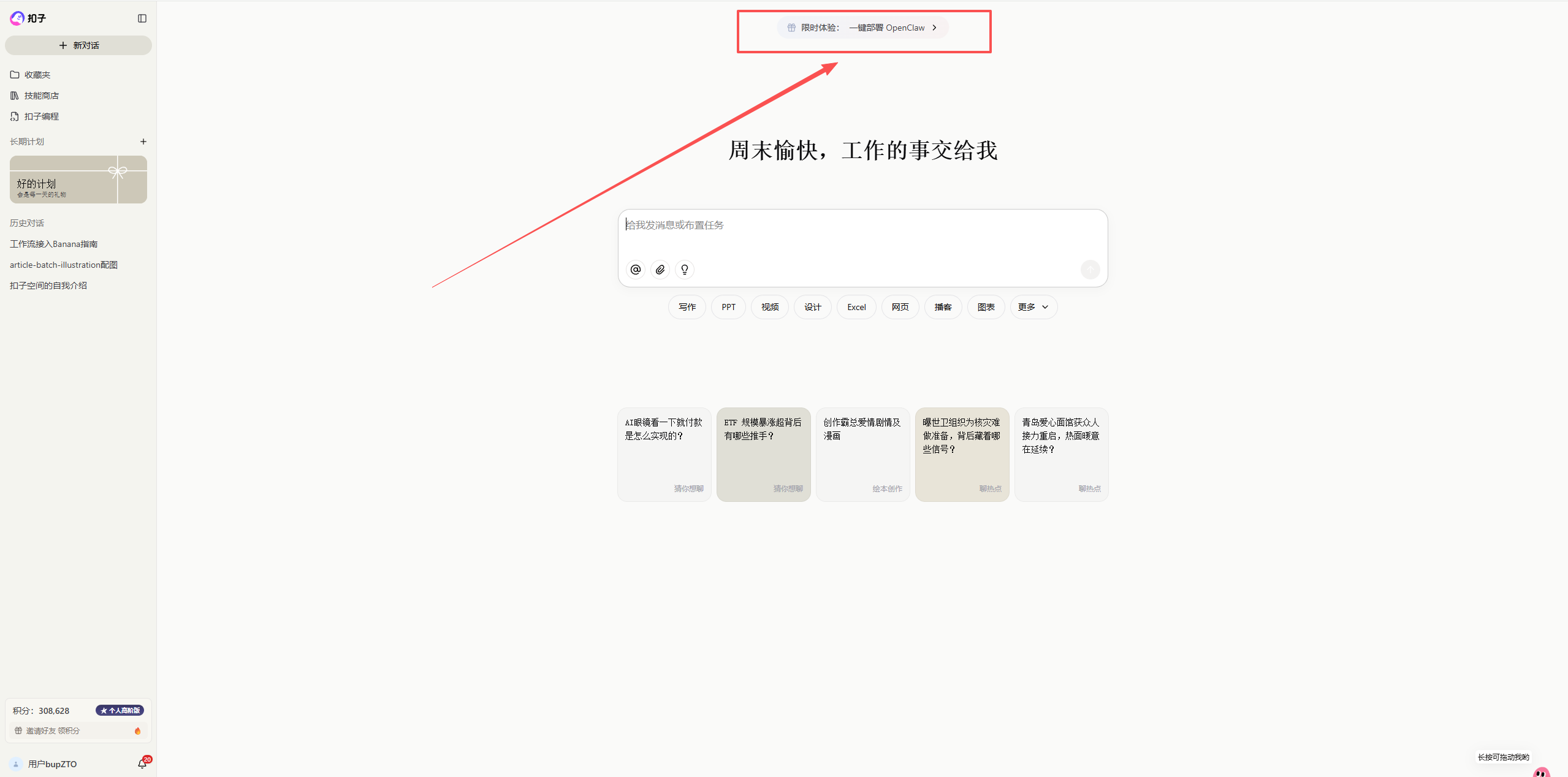Image resolution: width=1568 pixels, height=777 pixels.
Task: Open 扣子编程 in the sidebar
Action: pos(41,116)
